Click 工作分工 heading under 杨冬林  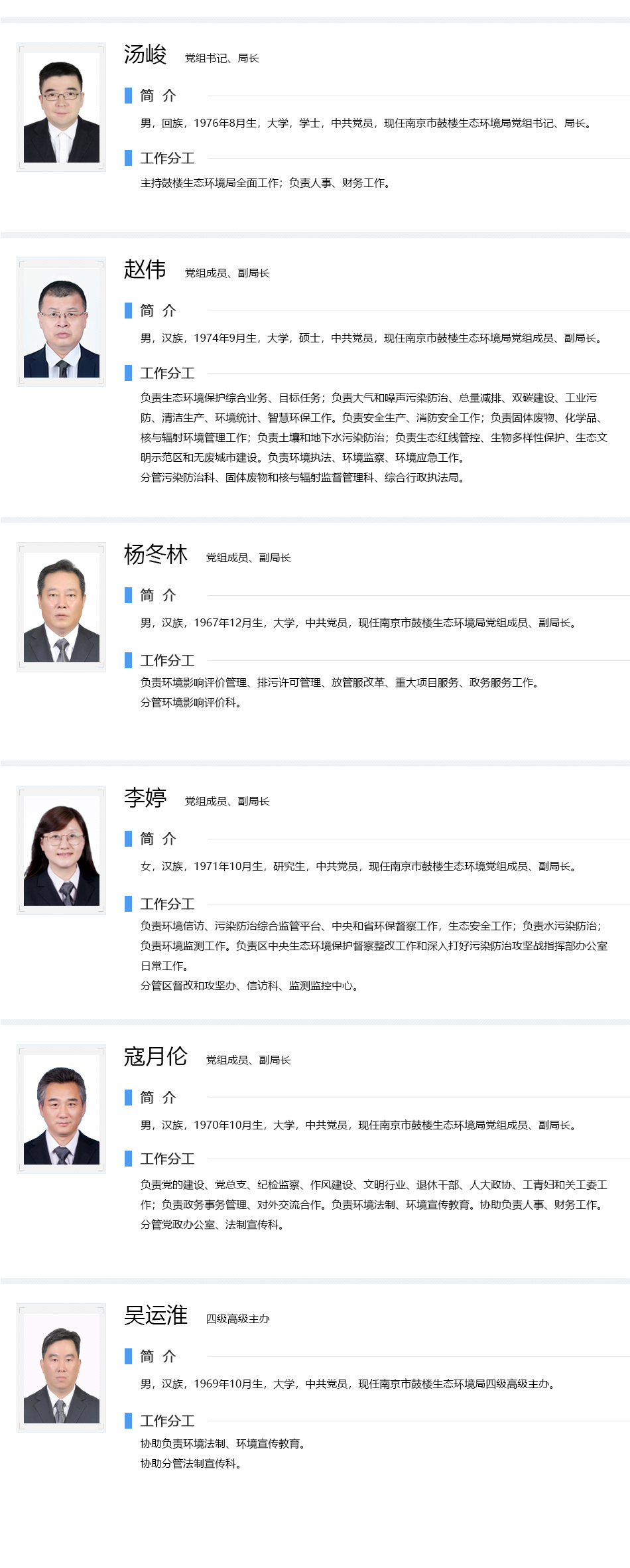[167, 660]
